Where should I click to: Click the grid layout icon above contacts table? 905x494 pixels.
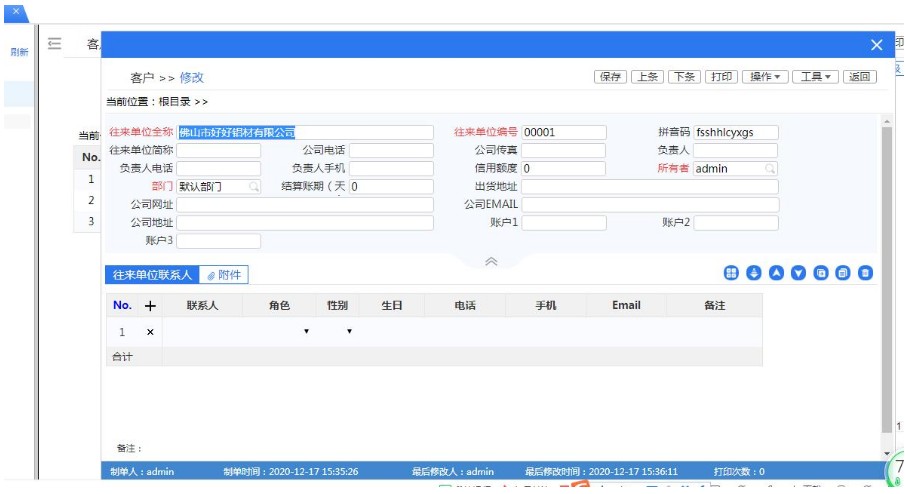(731, 273)
